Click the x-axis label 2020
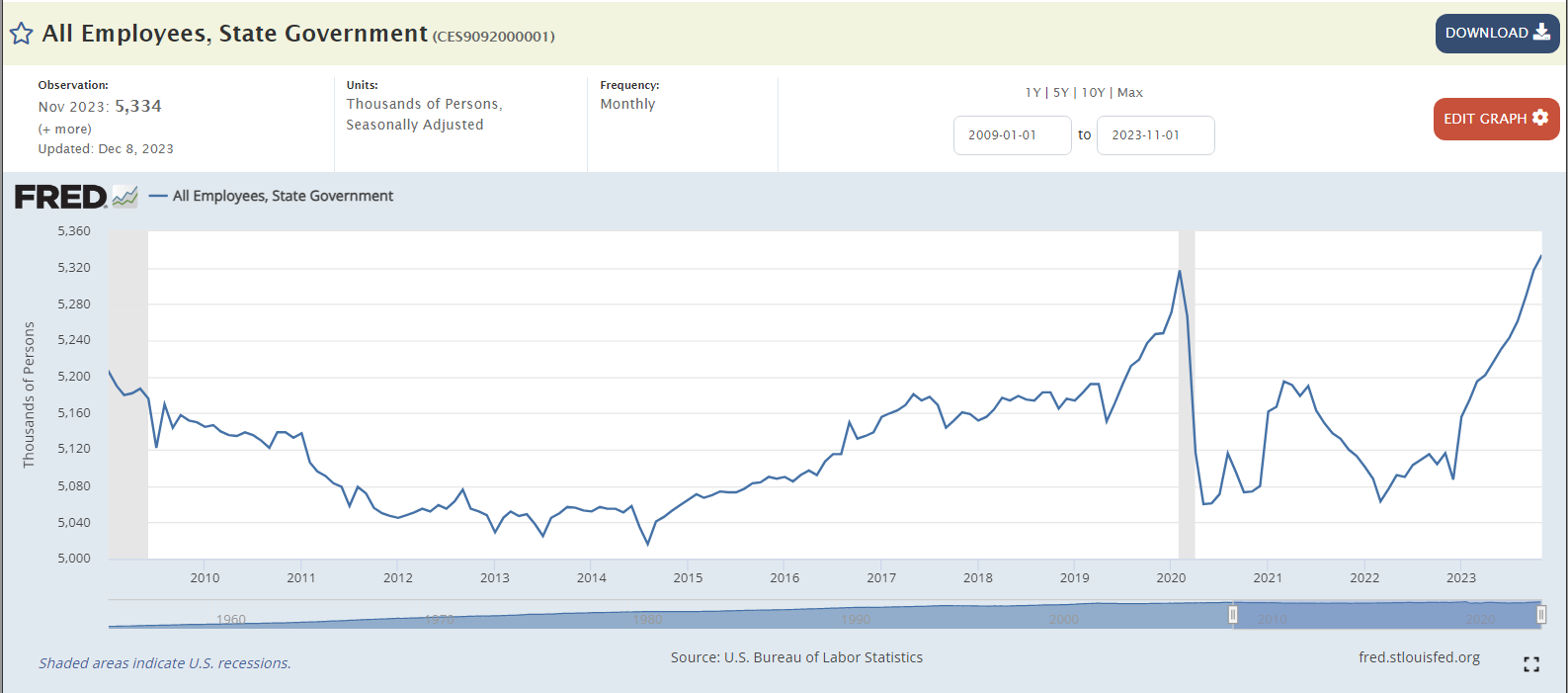 pyautogui.click(x=1171, y=578)
